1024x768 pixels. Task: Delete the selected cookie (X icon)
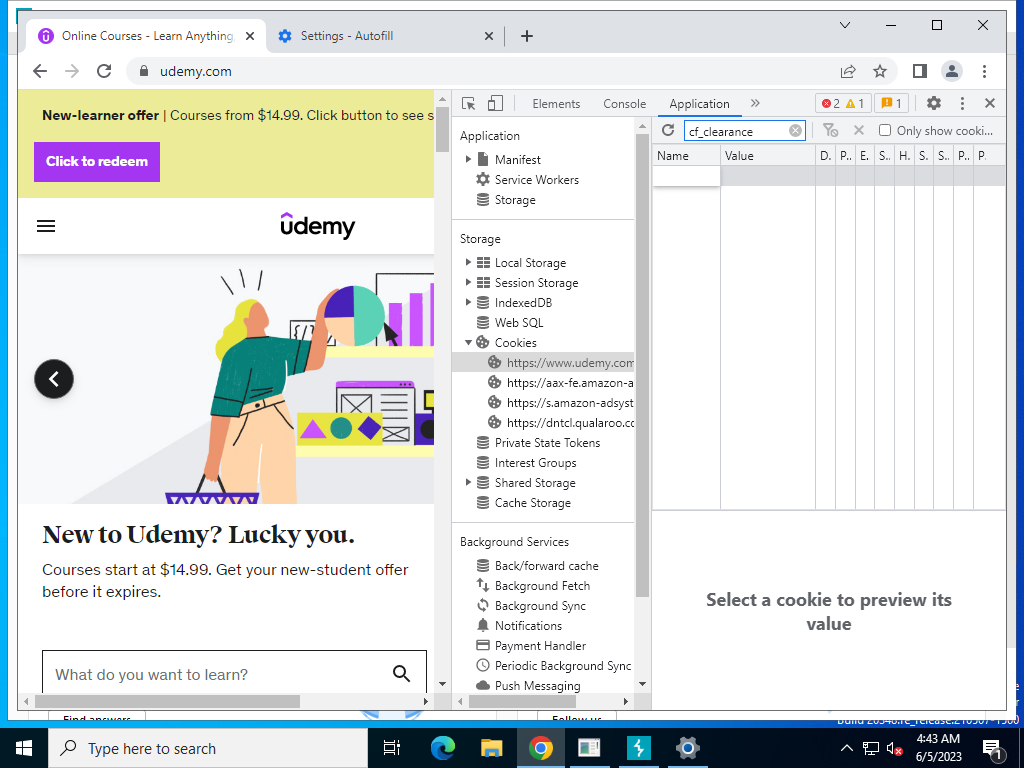point(859,131)
